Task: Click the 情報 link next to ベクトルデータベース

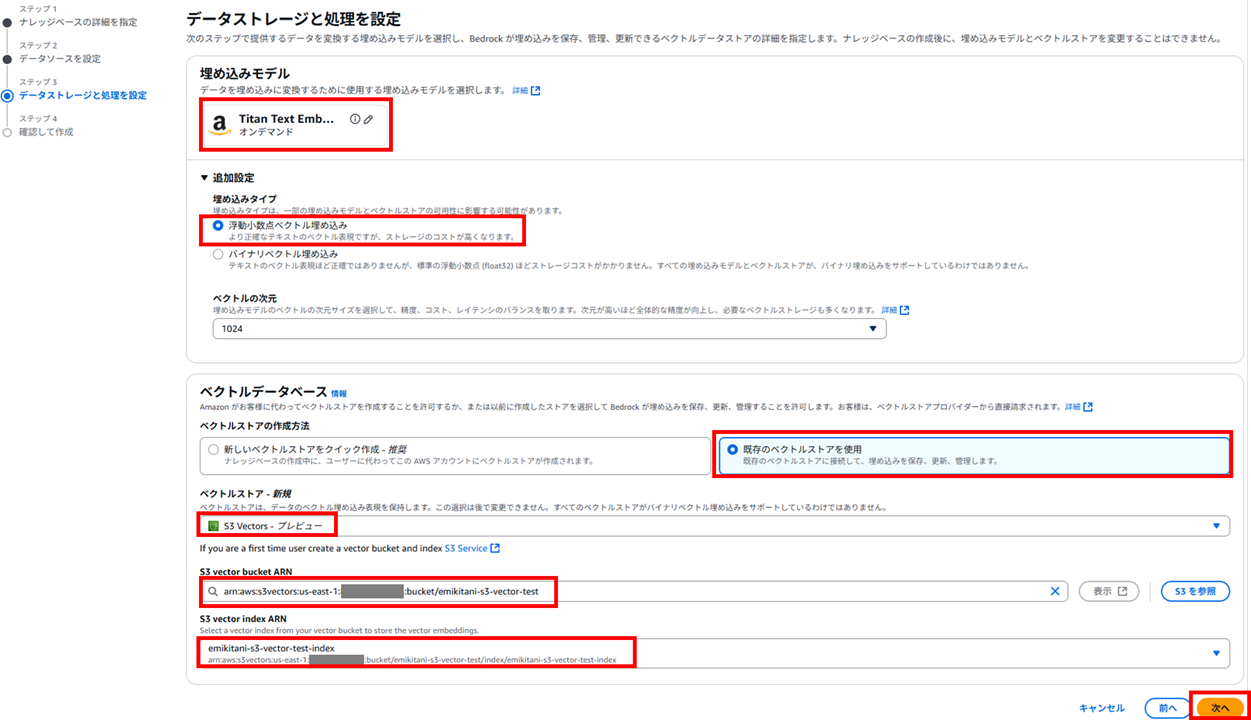Action: pyautogui.click(x=339, y=394)
